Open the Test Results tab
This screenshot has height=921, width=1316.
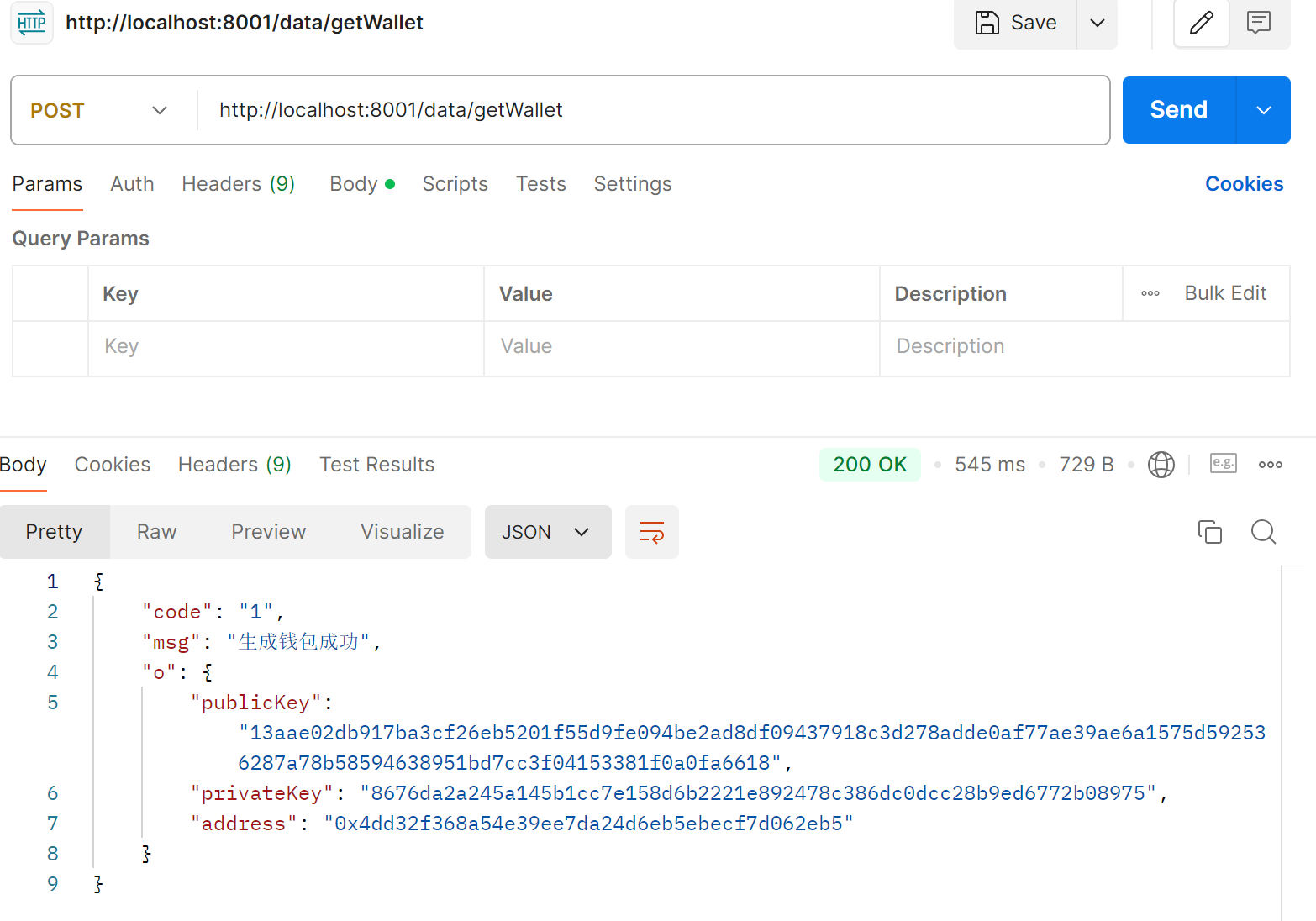(x=376, y=465)
